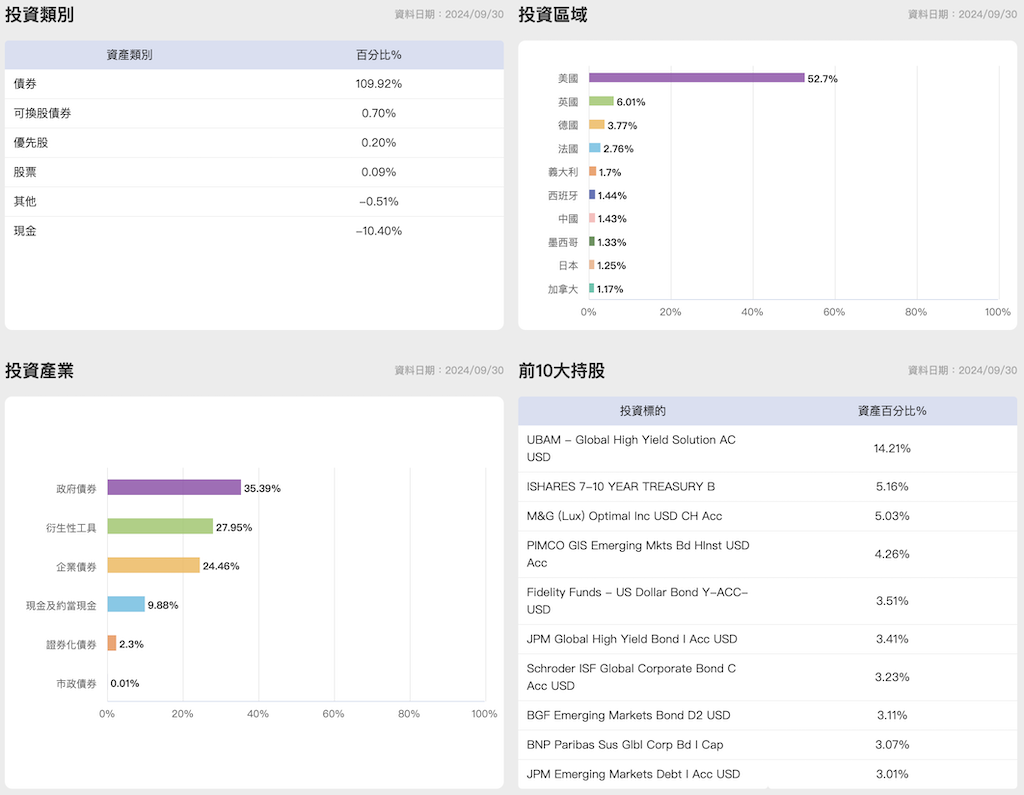Select the blue 現金及約當現金 bar
Screen dimensions: 1024x795
pos(126,605)
